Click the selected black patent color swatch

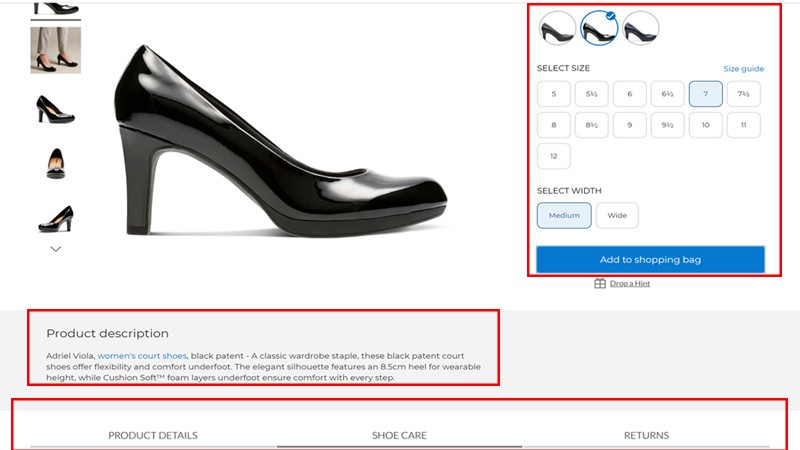point(599,28)
